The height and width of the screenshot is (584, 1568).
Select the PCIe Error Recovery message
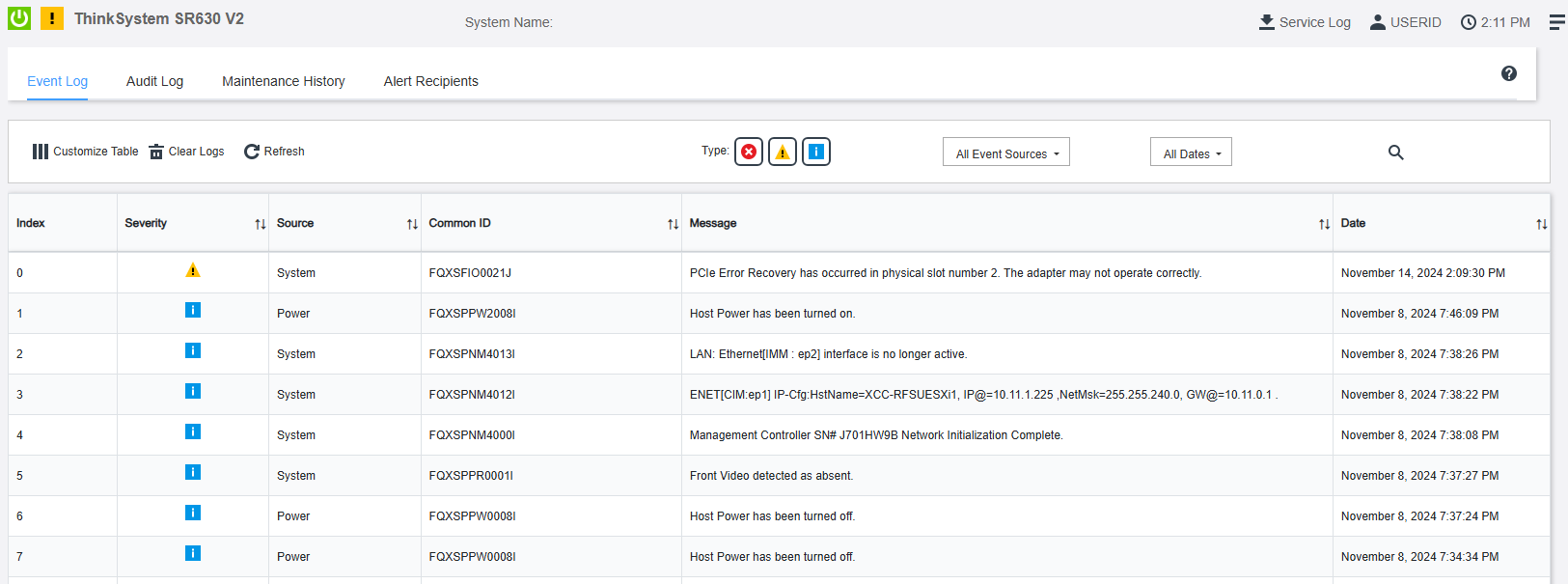[x=946, y=273]
